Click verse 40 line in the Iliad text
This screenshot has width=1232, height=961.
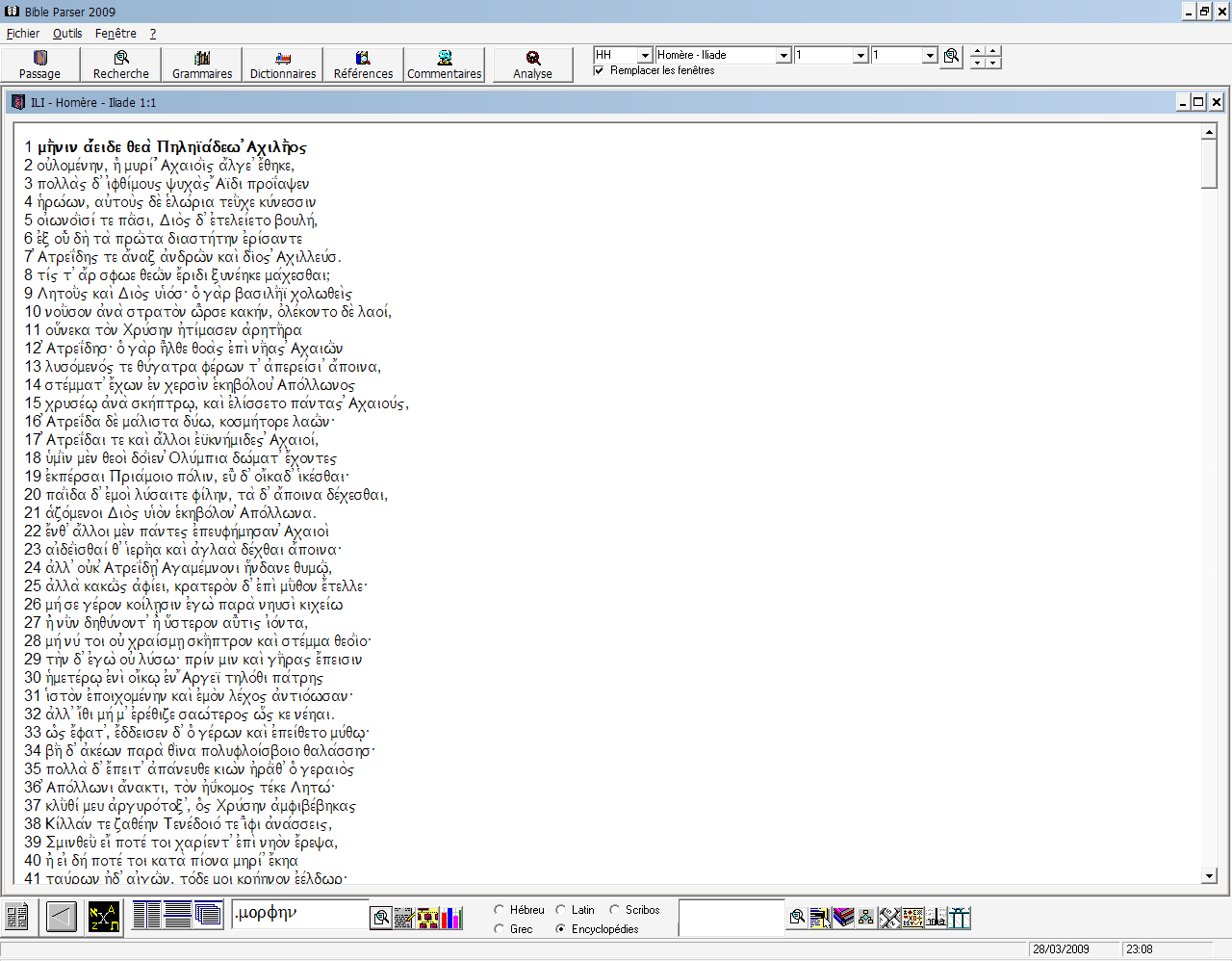(161, 861)
